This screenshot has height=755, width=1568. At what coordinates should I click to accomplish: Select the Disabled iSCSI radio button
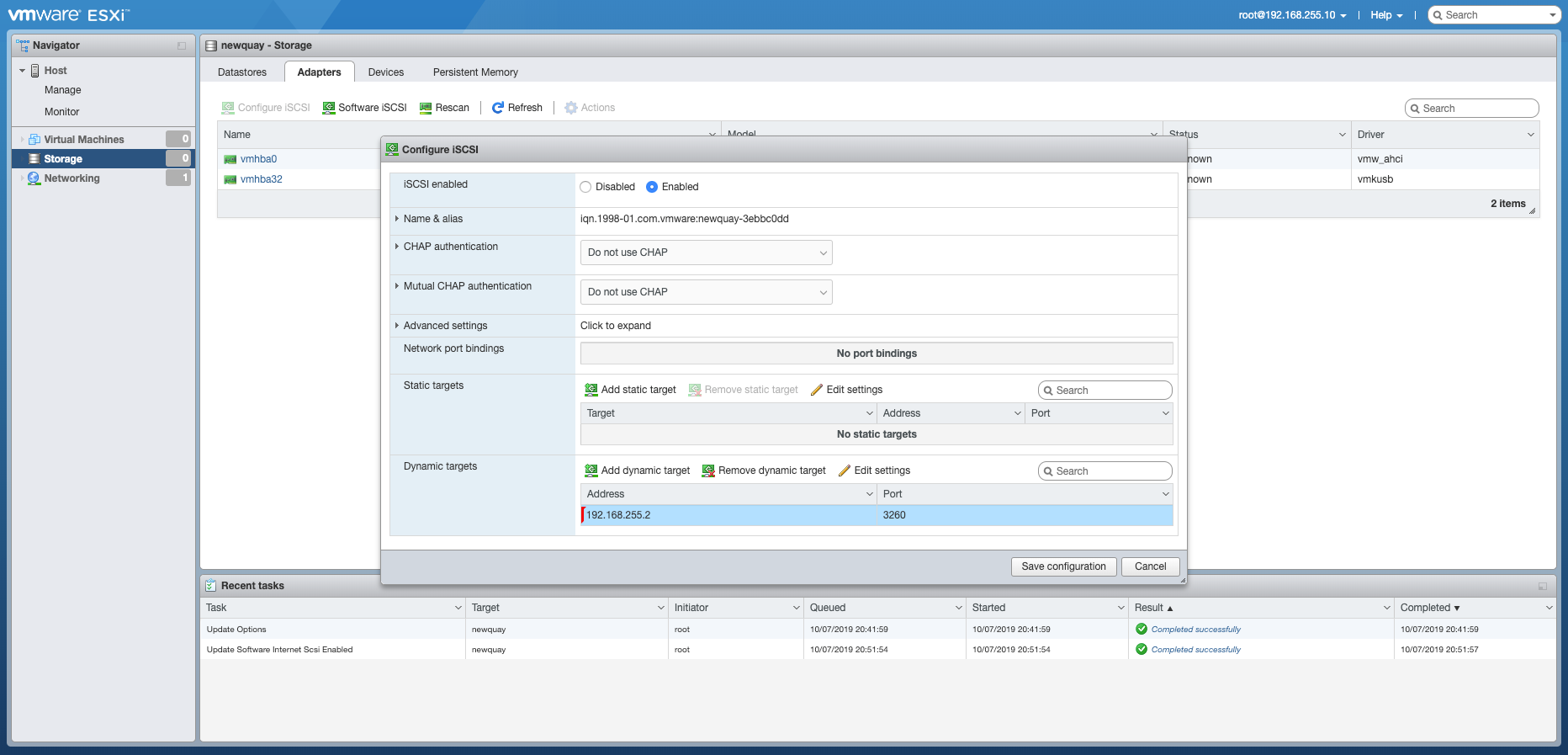[x=585, y=187]
